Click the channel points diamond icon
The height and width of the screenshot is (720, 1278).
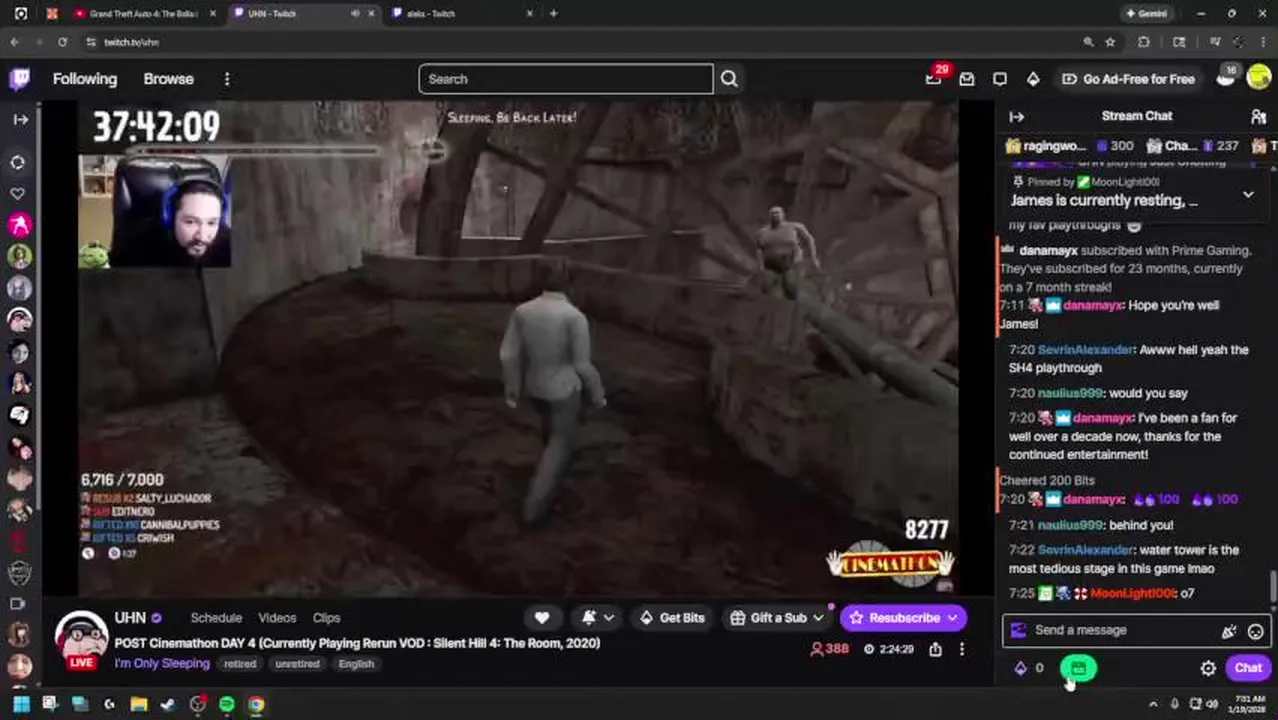point(1020,668)
